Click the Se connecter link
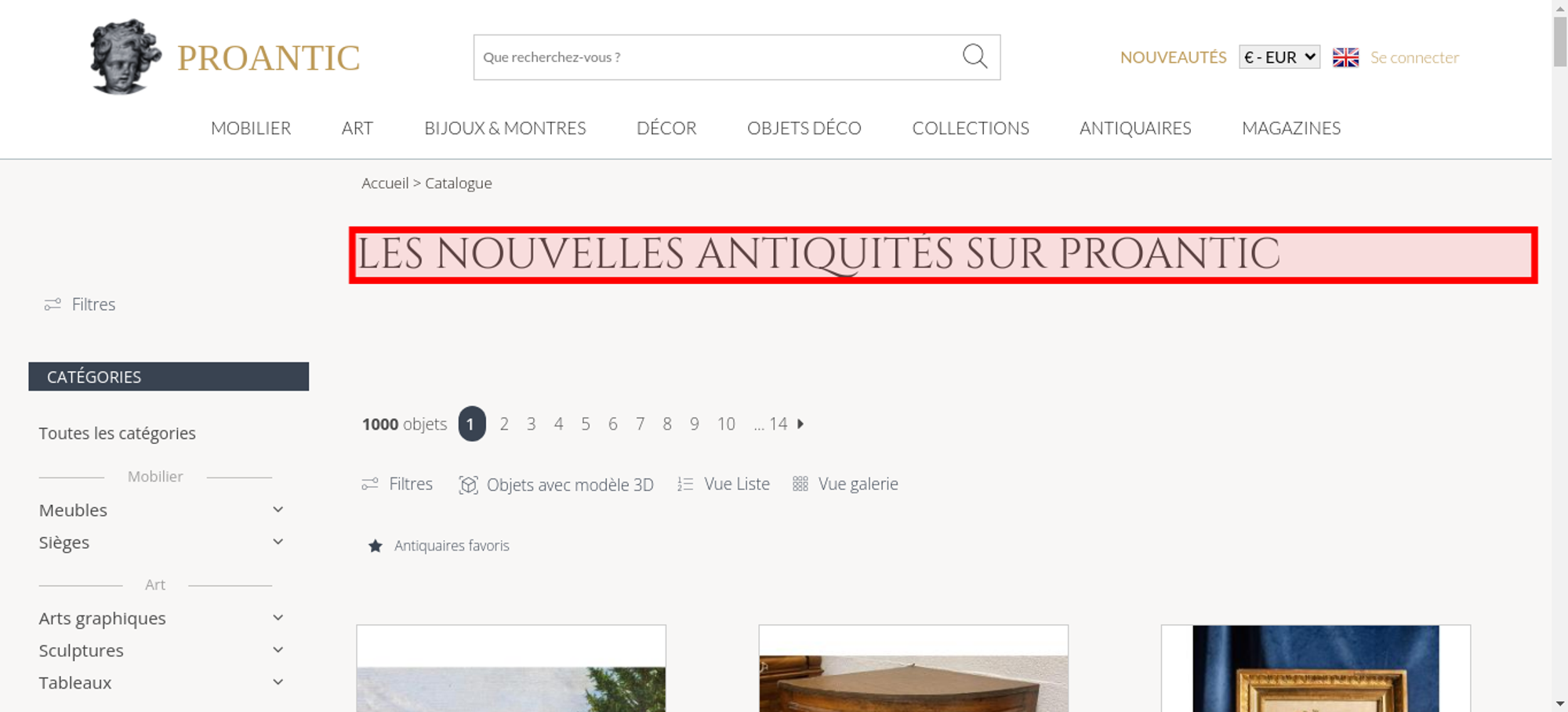This screenshot has height=712, width=1568. tap(1414, 57)
